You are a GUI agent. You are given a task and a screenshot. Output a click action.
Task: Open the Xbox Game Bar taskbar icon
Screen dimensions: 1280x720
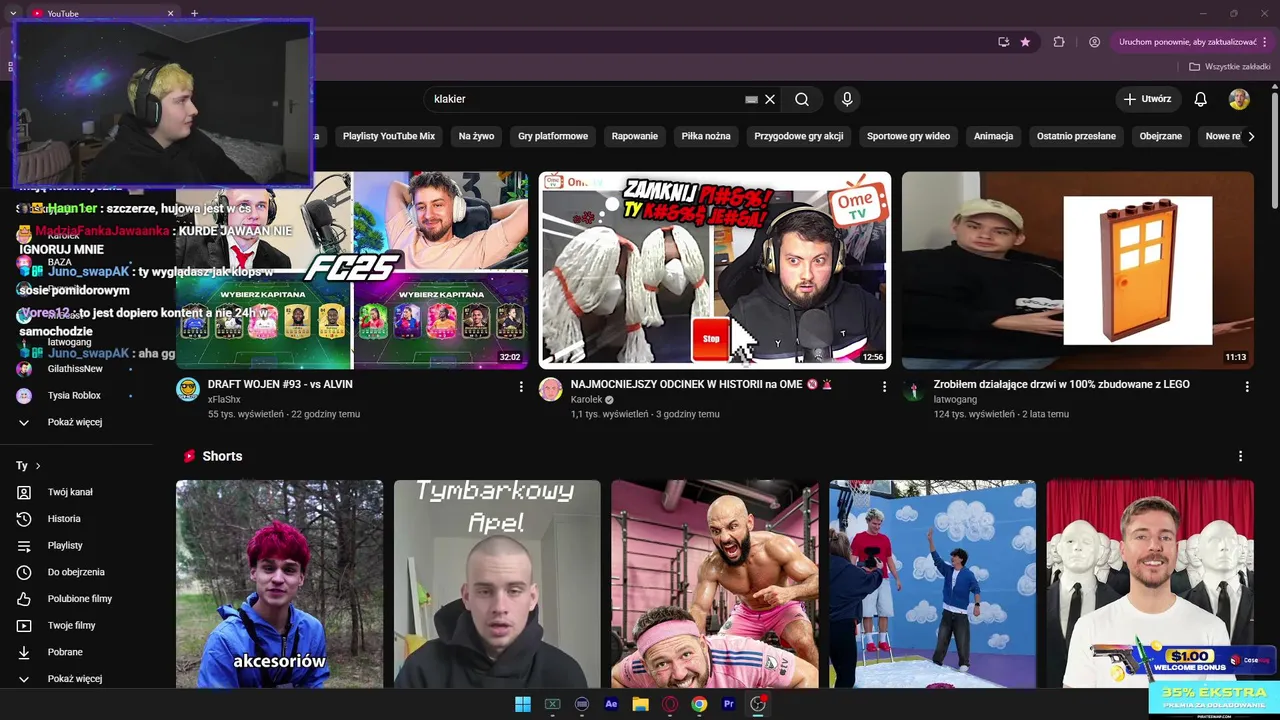click(552, 704)
